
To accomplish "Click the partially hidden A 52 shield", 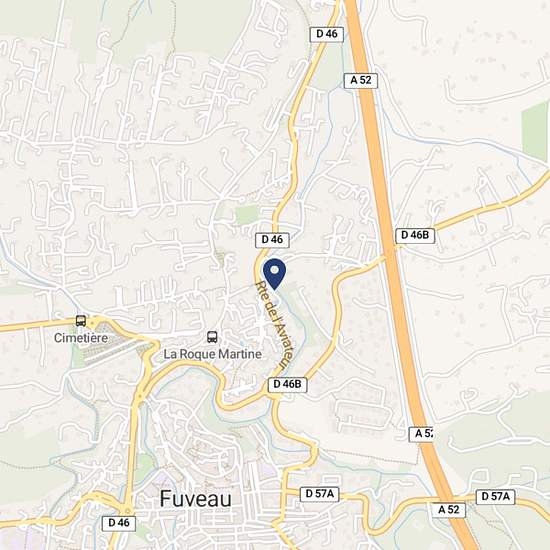I will 421,434.
